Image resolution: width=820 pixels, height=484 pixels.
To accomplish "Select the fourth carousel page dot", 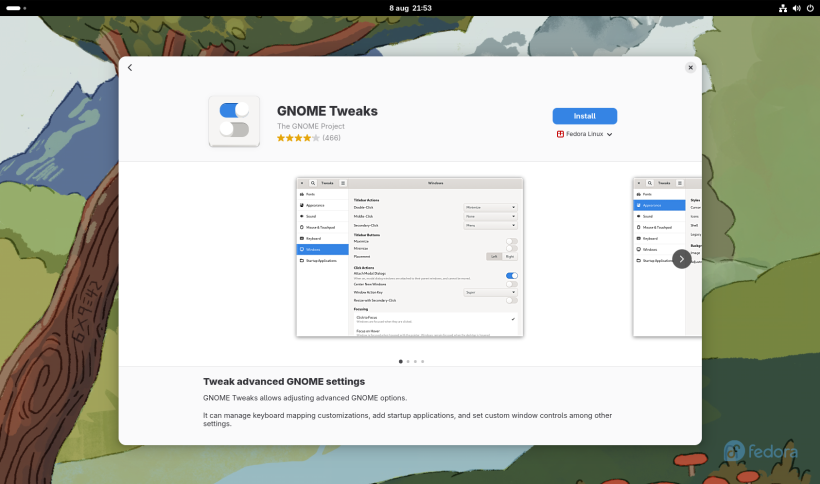I will coord(423,361).
